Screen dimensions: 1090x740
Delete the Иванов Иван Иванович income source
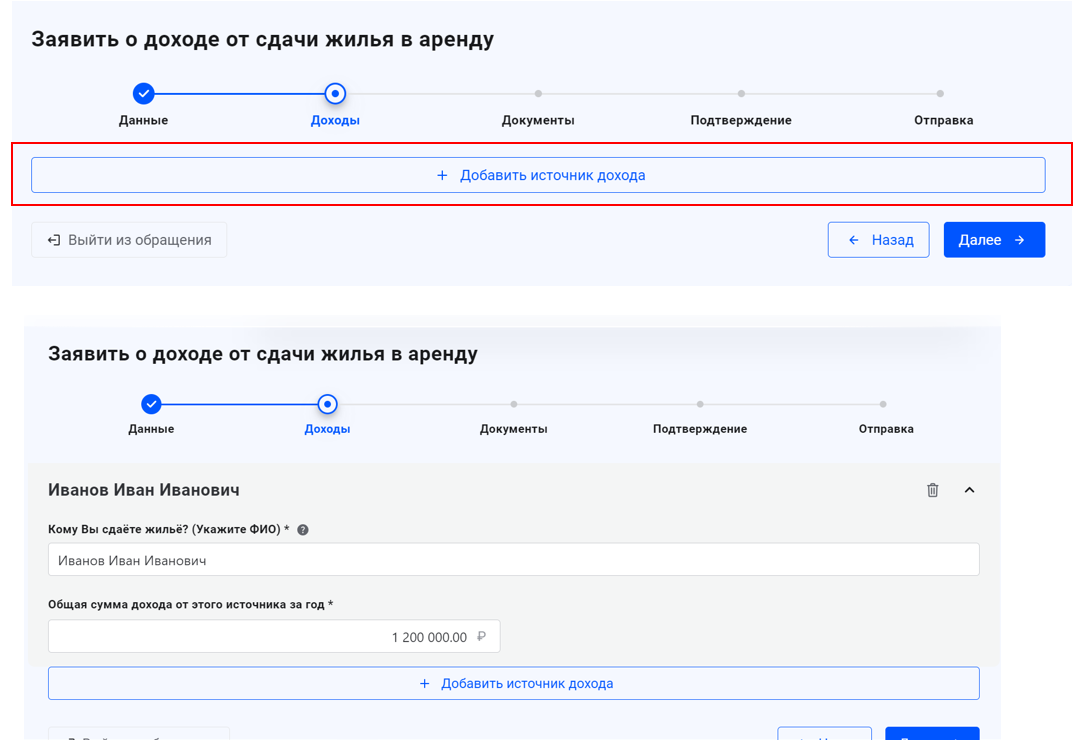[x=932, y=490]
